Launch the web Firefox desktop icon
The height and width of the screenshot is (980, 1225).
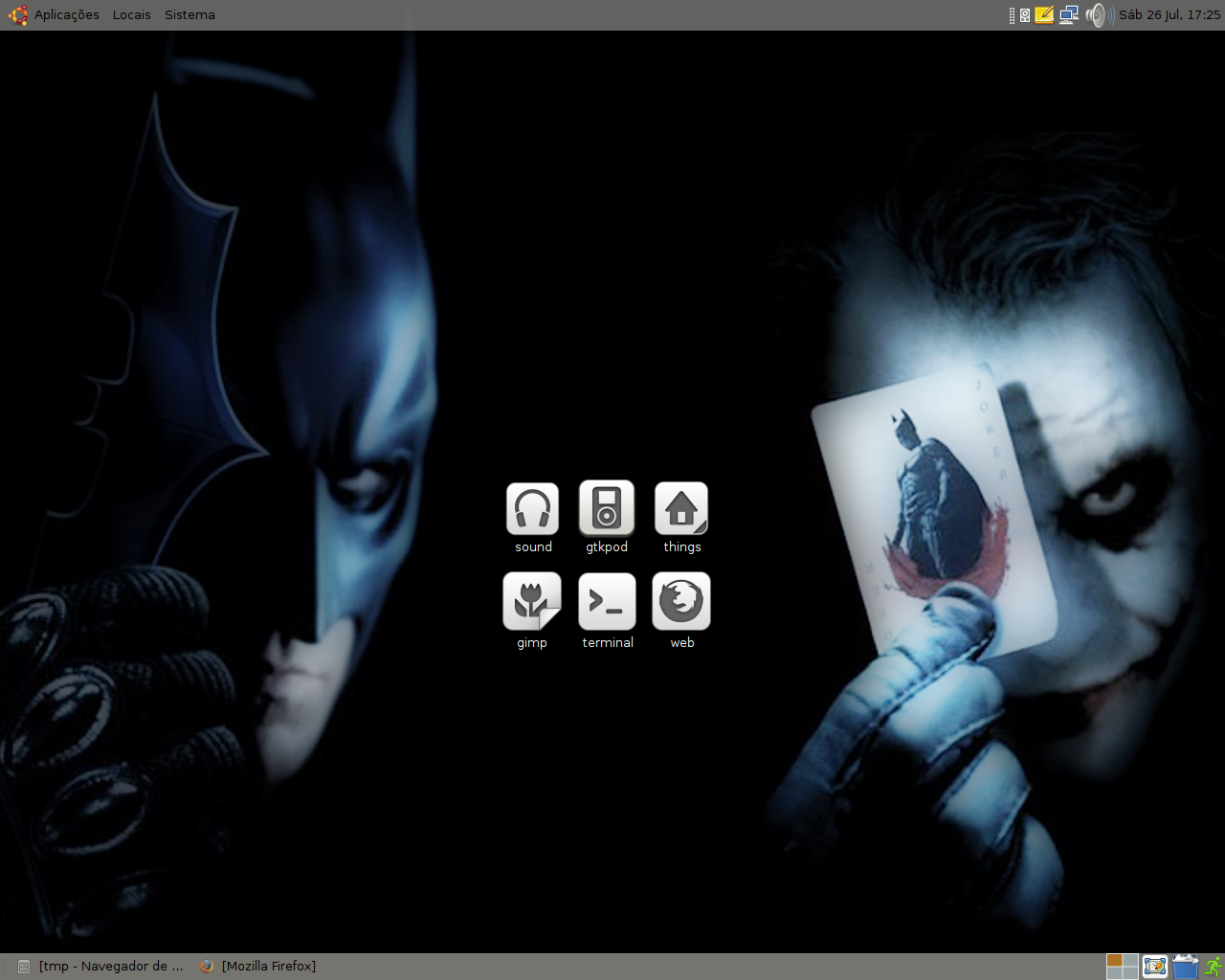tap(681, 601)
